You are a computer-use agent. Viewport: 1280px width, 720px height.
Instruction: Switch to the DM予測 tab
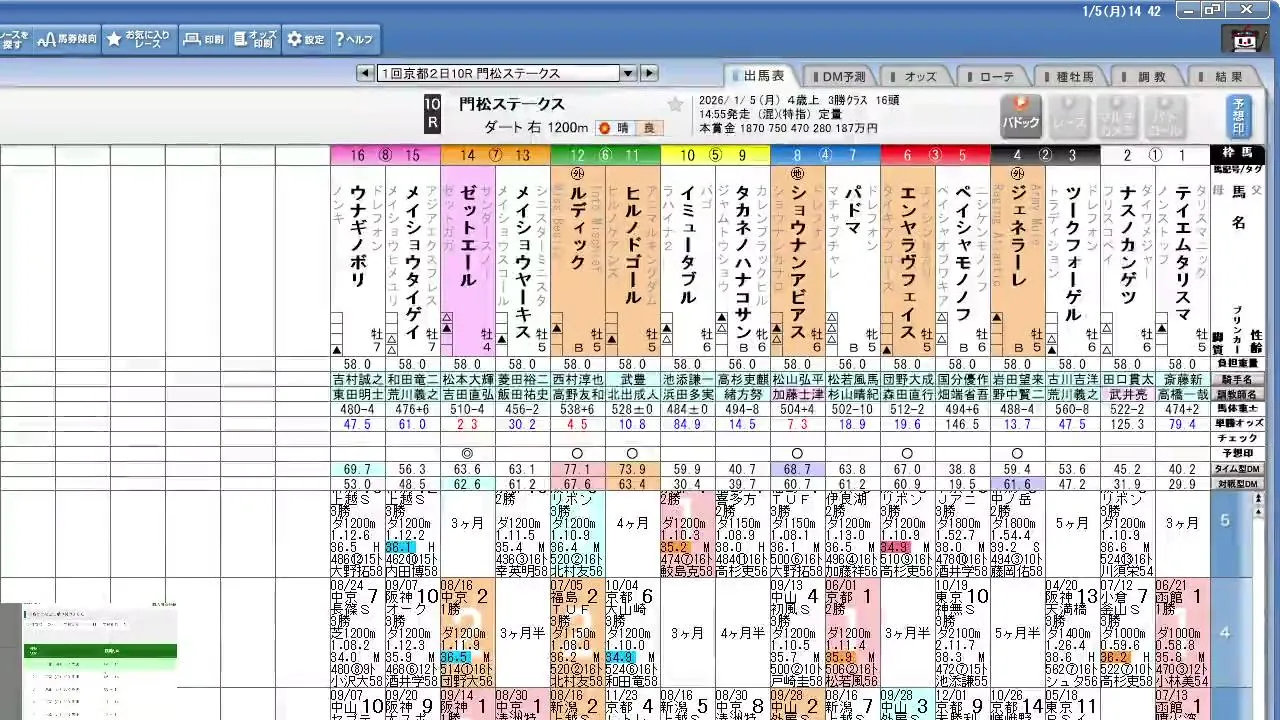842,76
